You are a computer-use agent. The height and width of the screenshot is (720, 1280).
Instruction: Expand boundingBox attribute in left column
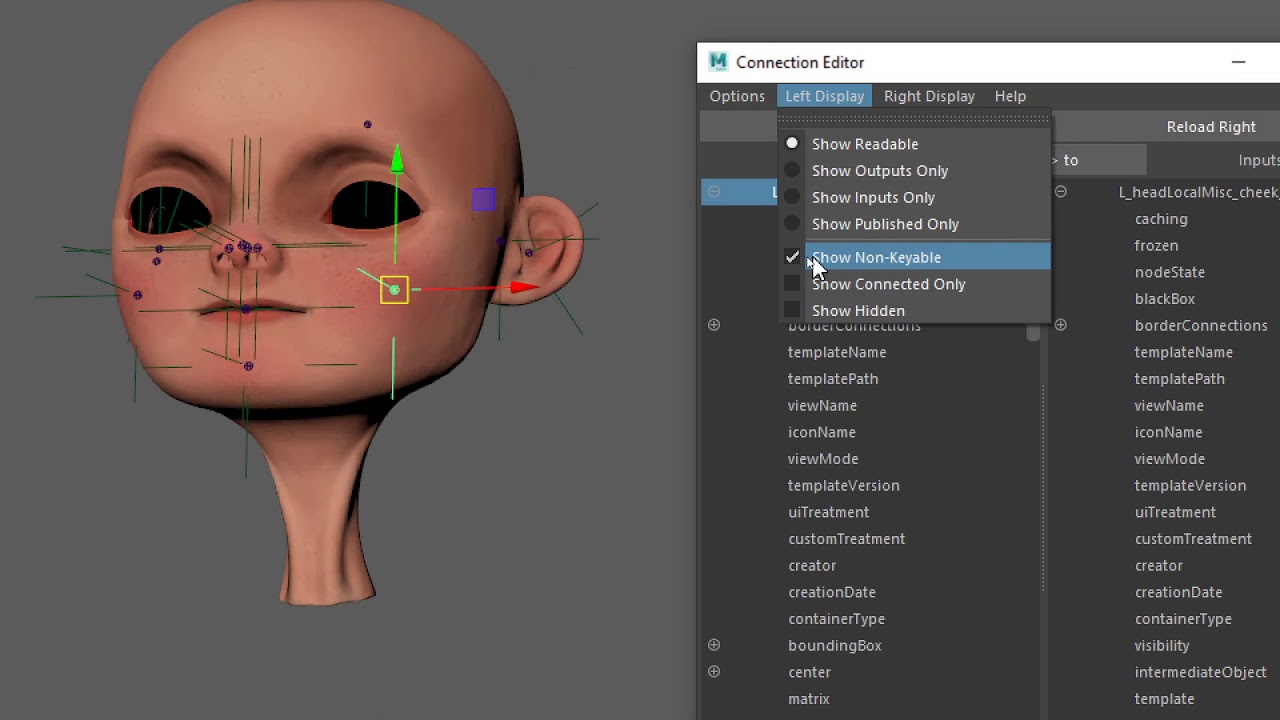714,645
